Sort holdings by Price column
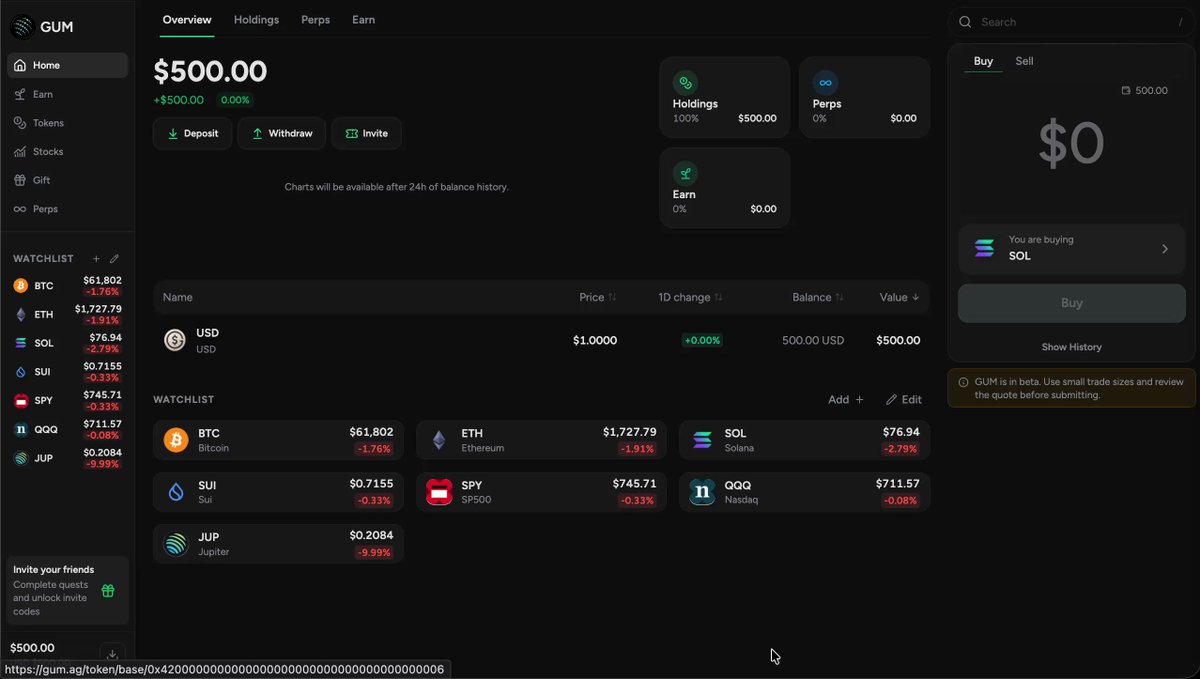1200x679 pixels. (597, 297)
